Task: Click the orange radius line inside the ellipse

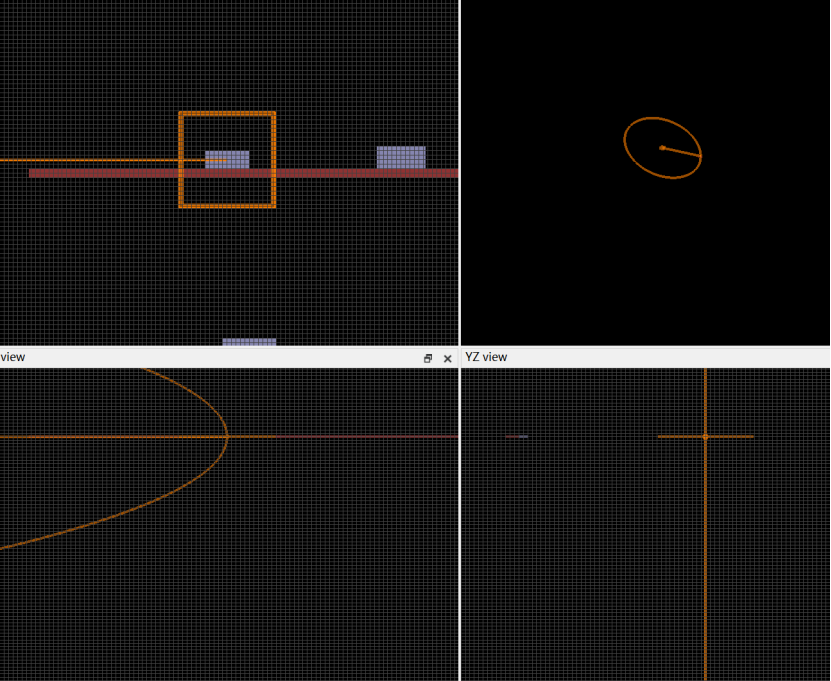Action: [x=682, y=152]
